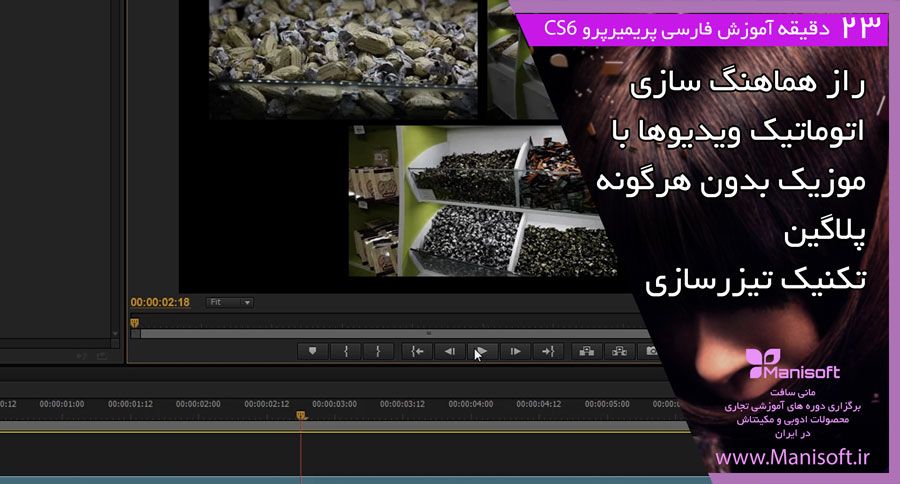Click timeline ruler at 00:00:04:00

471,404
